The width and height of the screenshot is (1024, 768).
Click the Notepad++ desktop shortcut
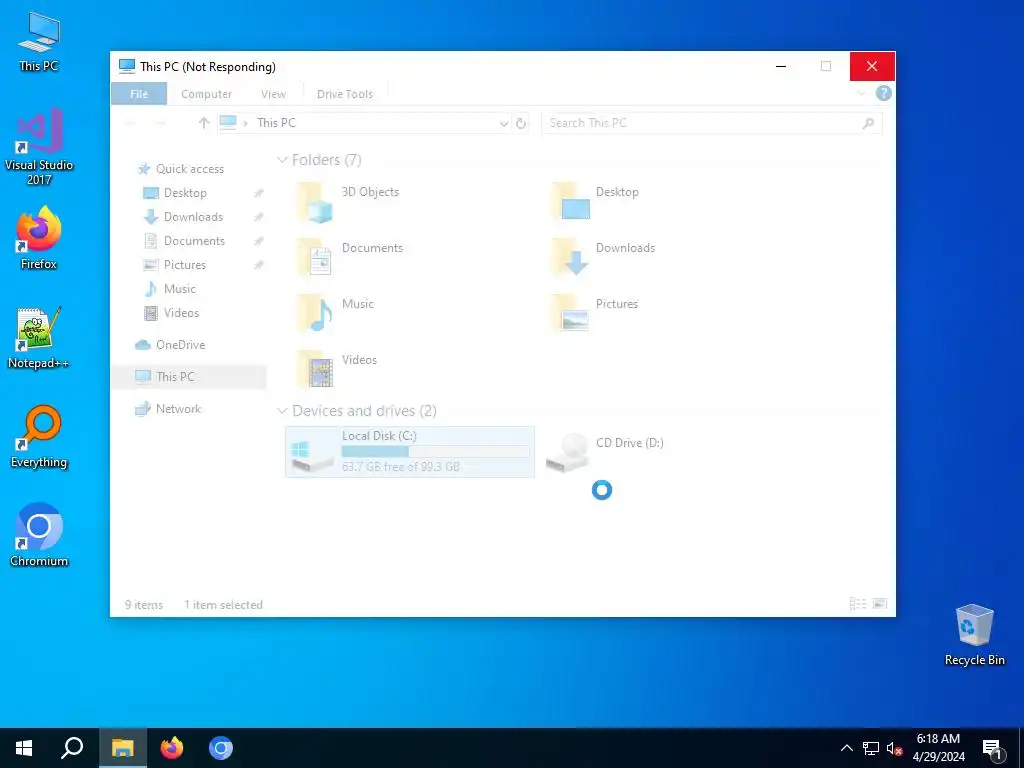[x=39, y=338]
